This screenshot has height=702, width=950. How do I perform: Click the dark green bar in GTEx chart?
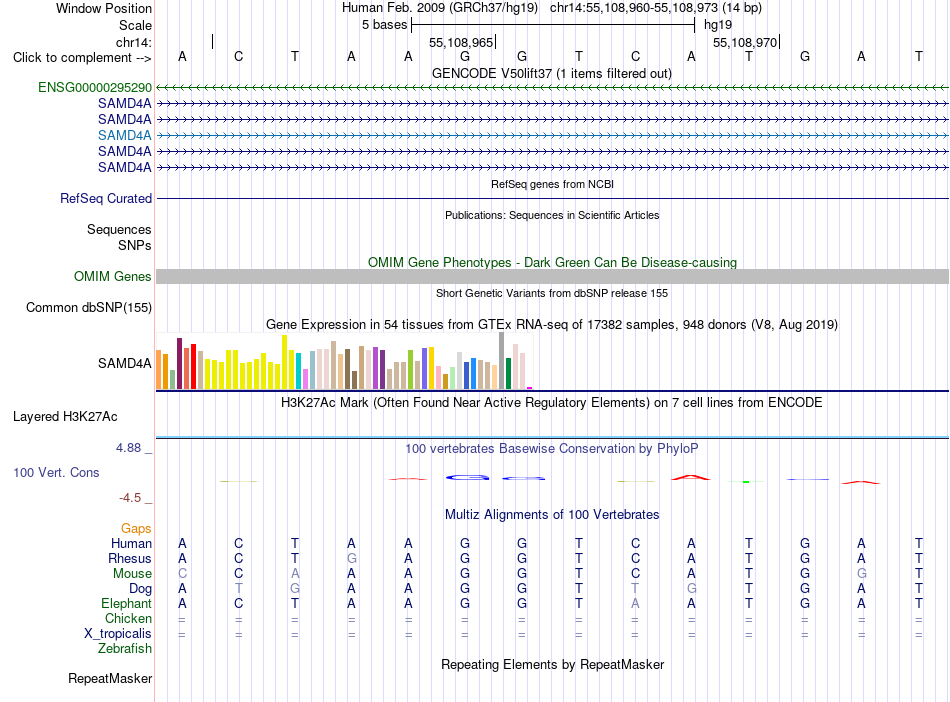tap(508, 373)
